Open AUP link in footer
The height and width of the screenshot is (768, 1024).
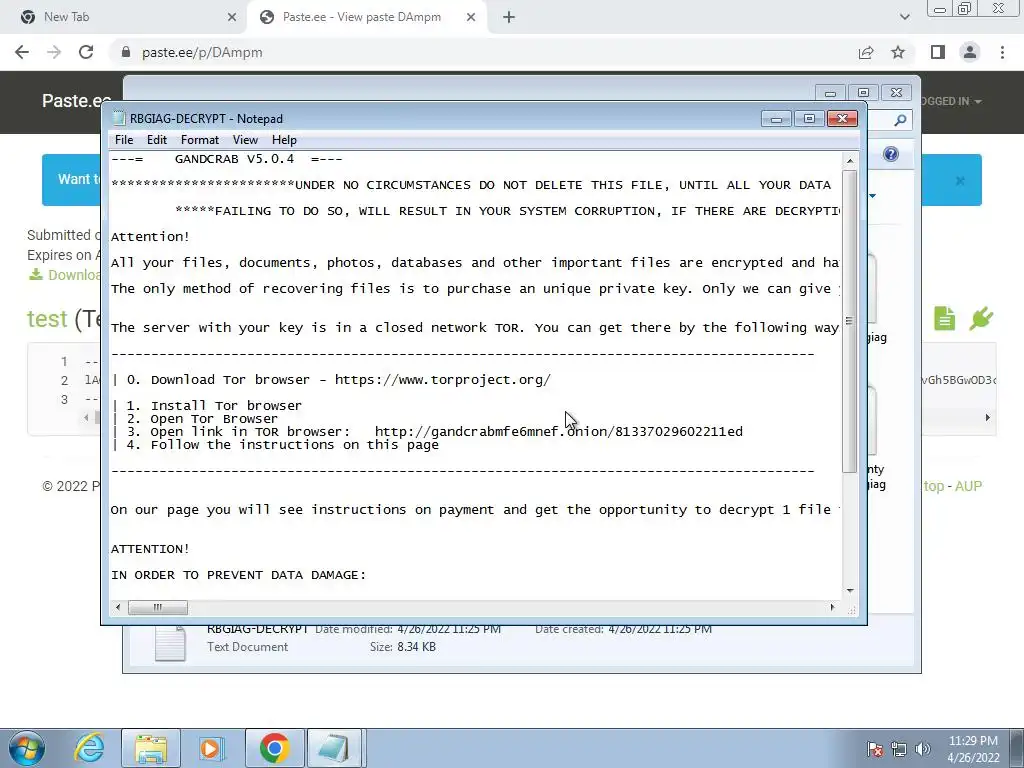point(968,486)
